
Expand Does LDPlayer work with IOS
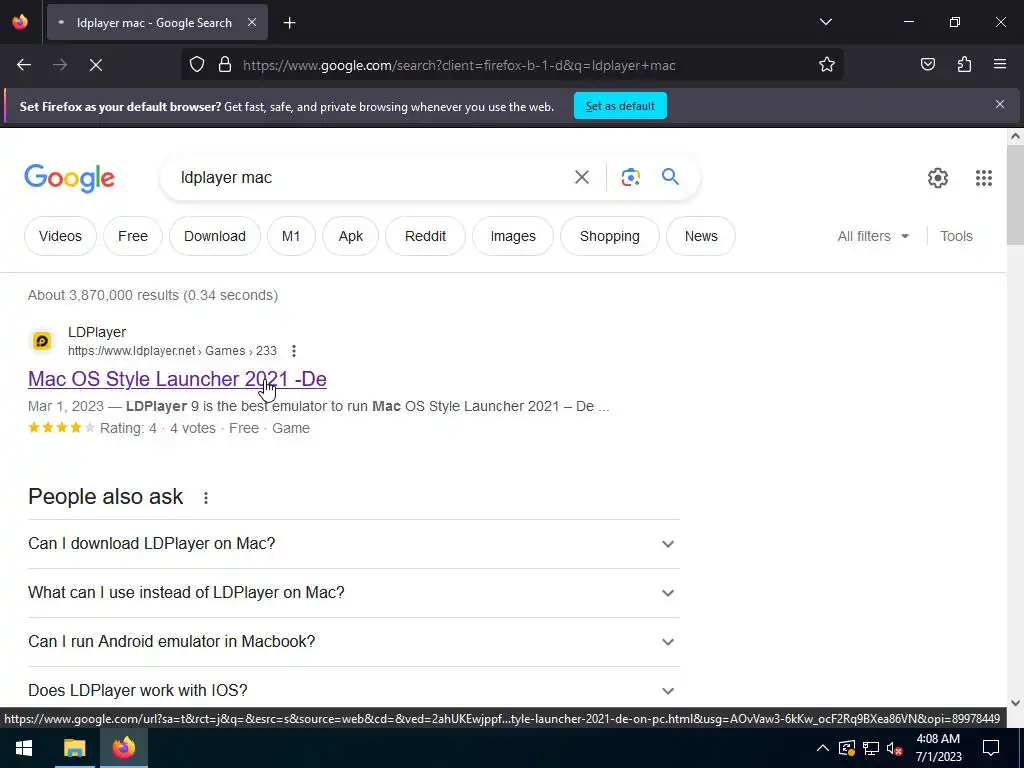353,690
